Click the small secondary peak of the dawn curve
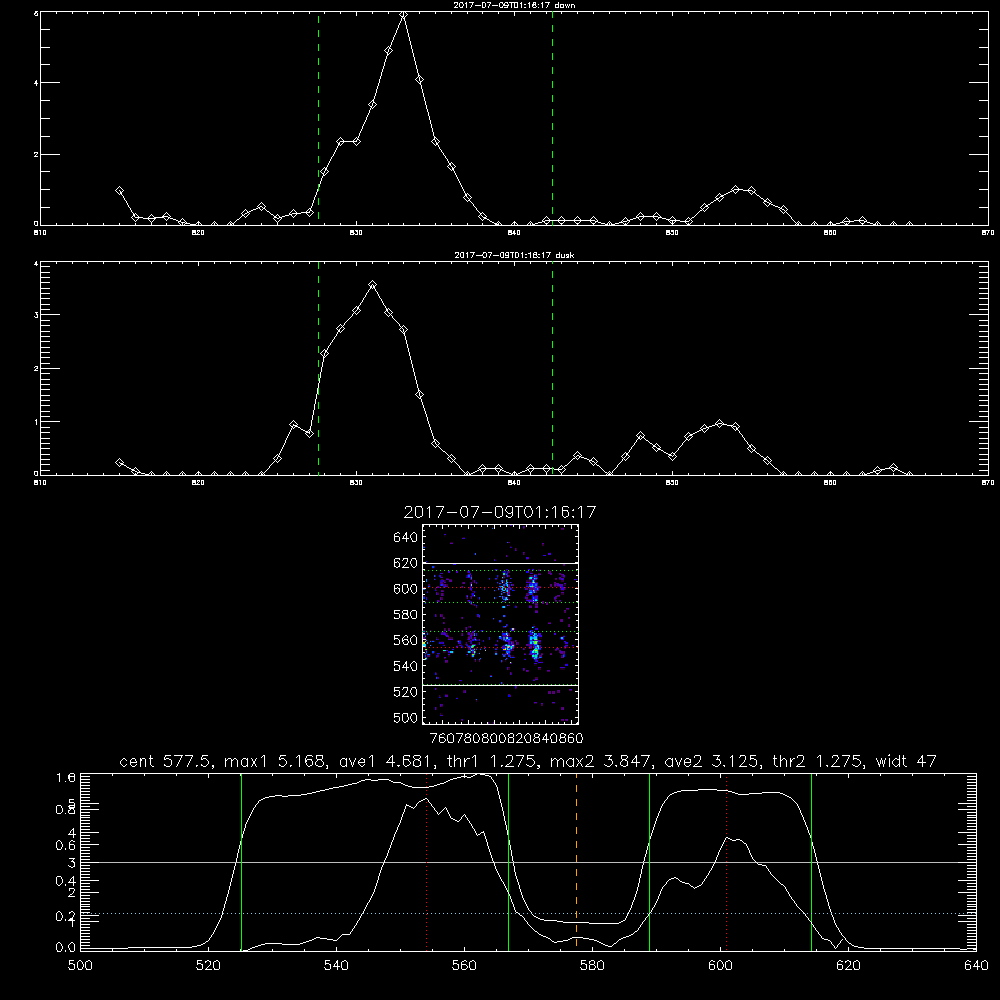This screenshot has width=1000, height=1000. coord(736,189)
